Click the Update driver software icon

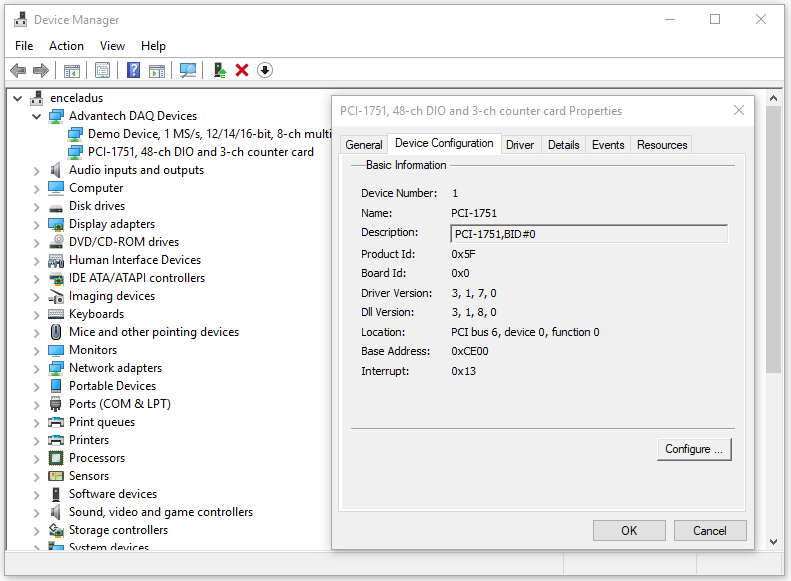(218, 70)
